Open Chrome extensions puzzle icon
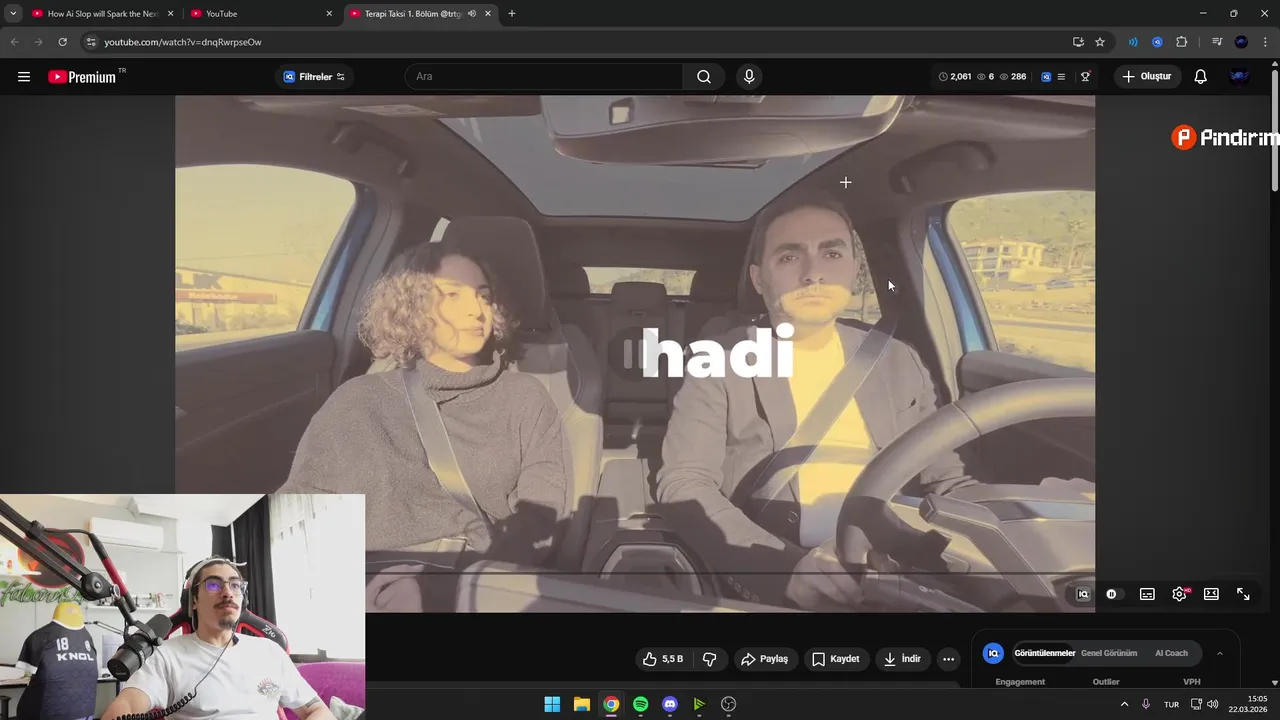 [x=1182, y=42]
